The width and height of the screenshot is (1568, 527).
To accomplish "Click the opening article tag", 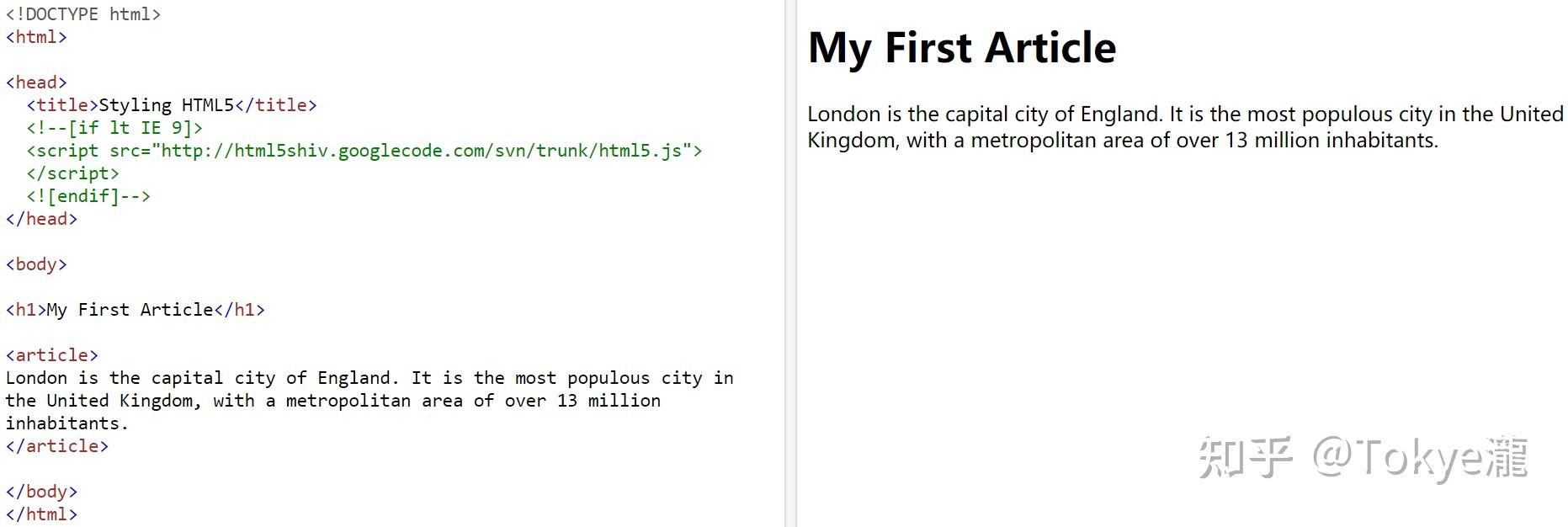I will 52,355.
